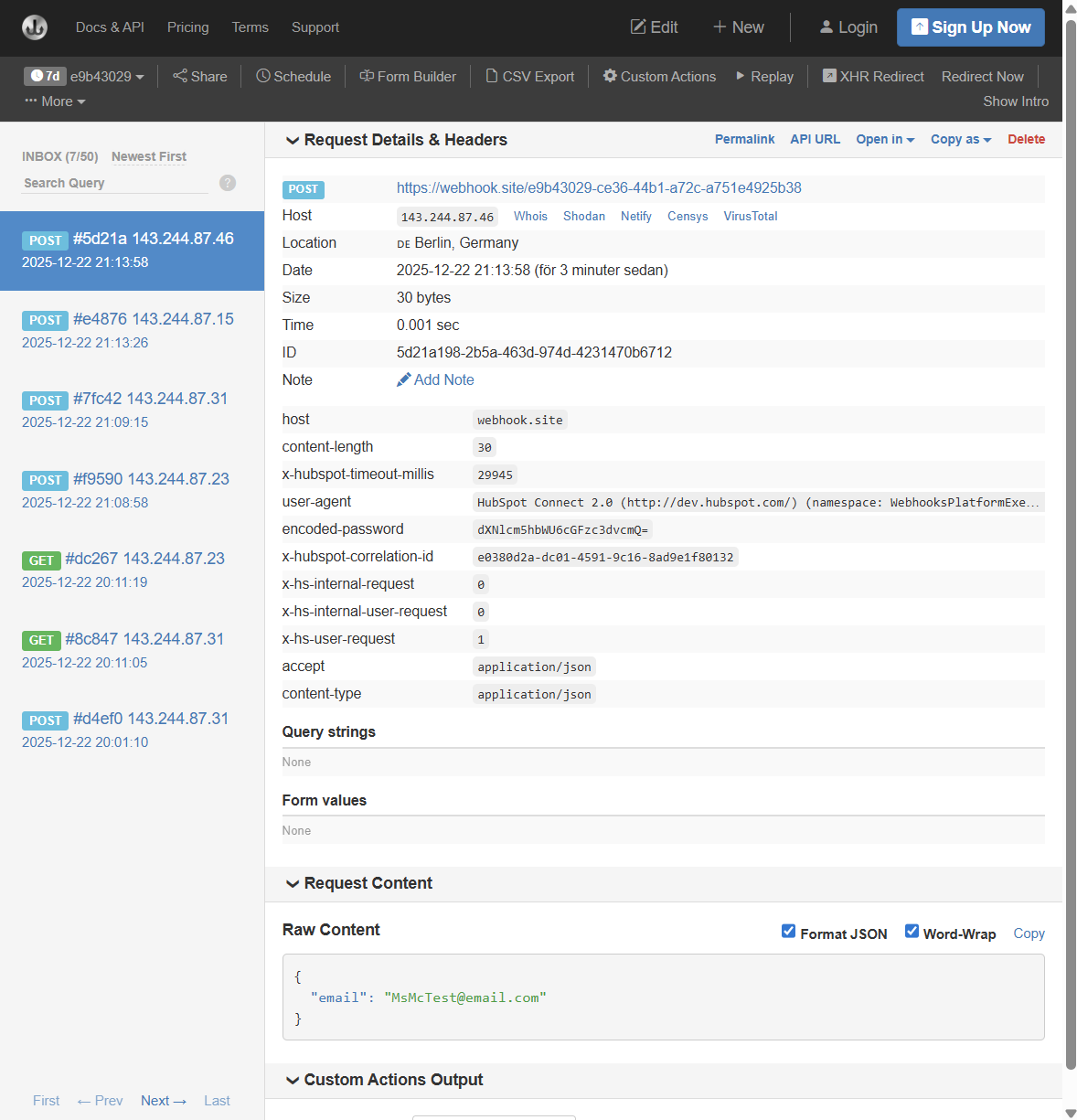Screen dimensions: 1077x1120
Task: Navigate to the Pricing page
Action: 187,27
